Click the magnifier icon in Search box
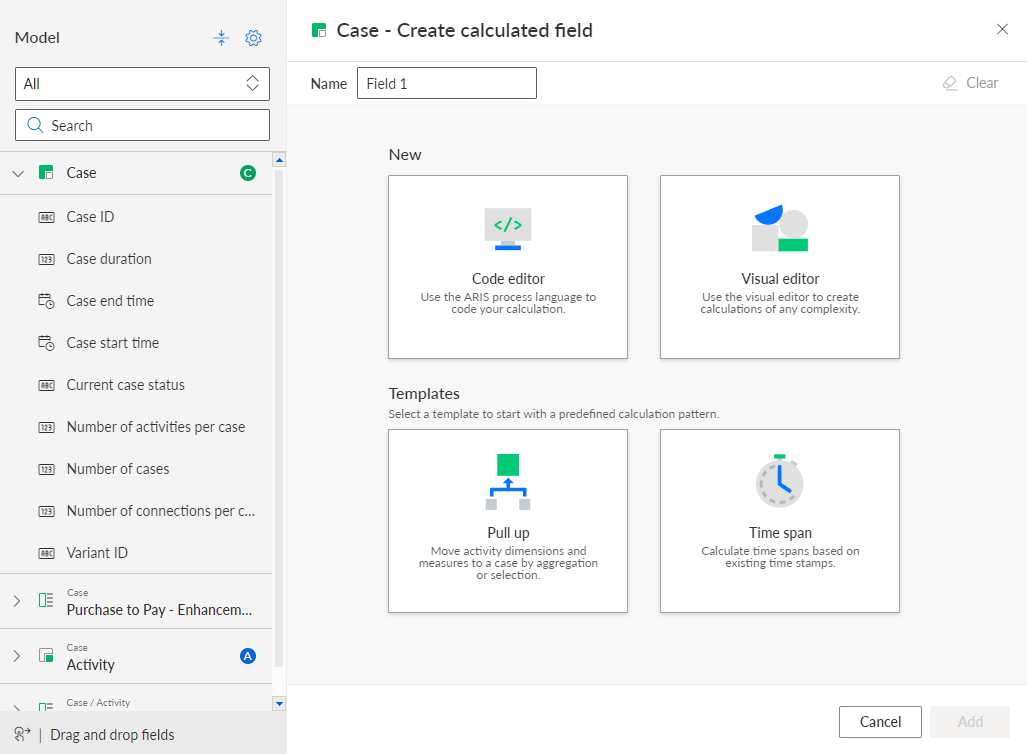 tap(35, 125)
